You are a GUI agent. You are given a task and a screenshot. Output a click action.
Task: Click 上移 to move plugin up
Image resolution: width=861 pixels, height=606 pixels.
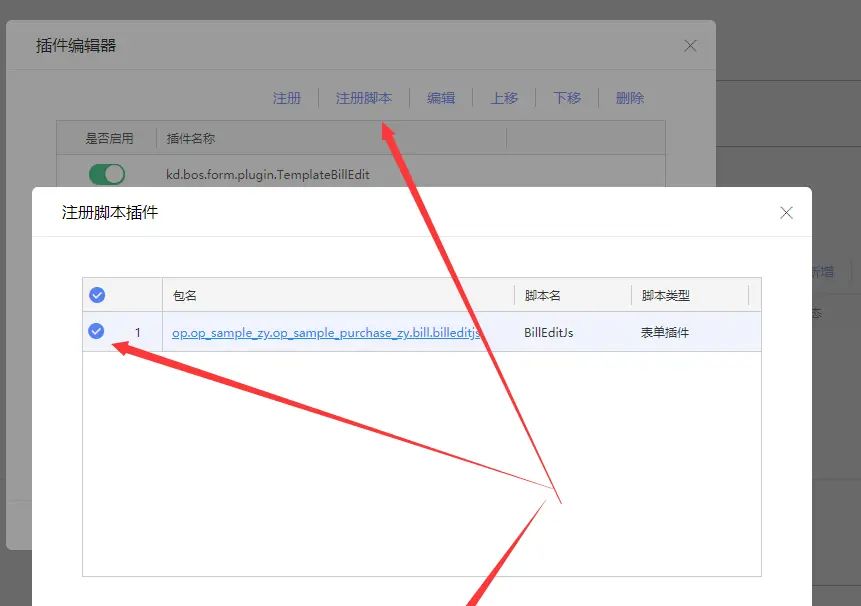(x=504, y=98)
